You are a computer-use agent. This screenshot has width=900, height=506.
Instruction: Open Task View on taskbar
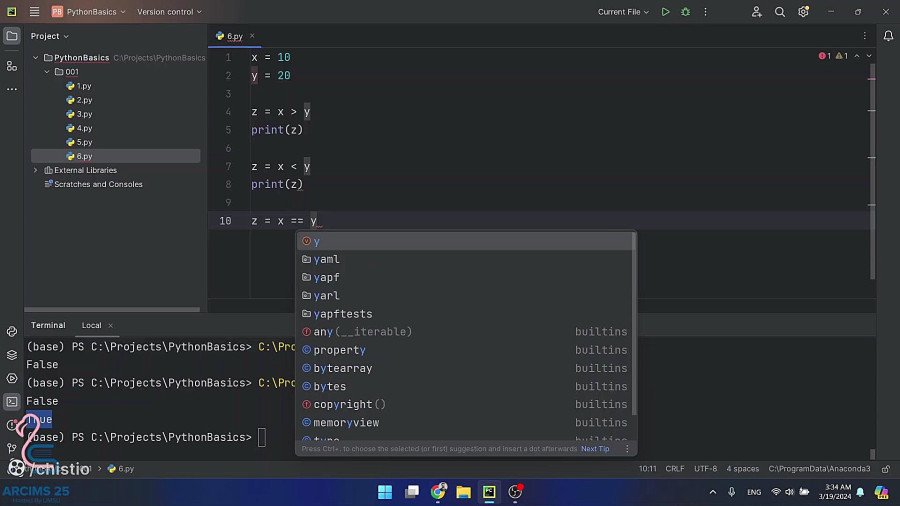tap(412, 492)
